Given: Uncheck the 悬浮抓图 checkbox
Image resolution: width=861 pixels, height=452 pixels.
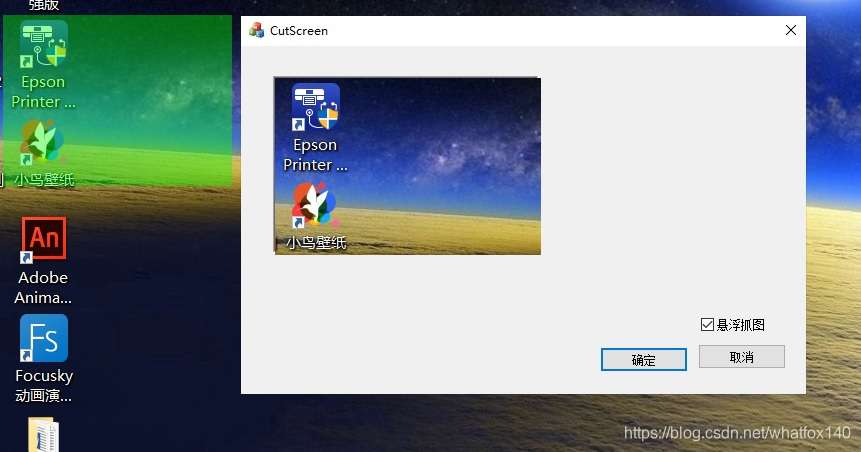Looking at the screenshot, I should [x=707, y=325].
